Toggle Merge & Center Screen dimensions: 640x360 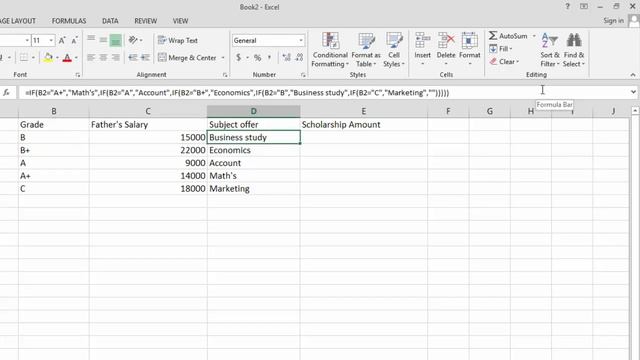click(x=187, y=58)
